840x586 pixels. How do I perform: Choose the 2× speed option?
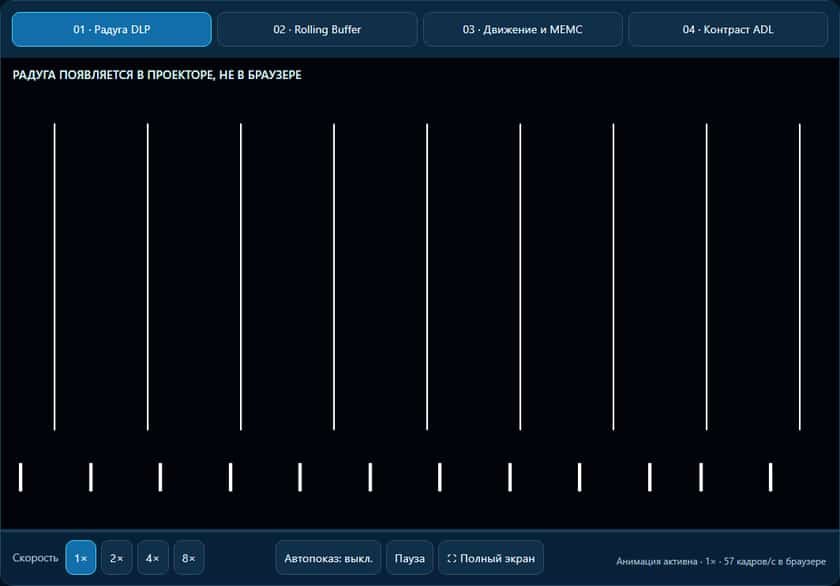(x=117, y=558)
